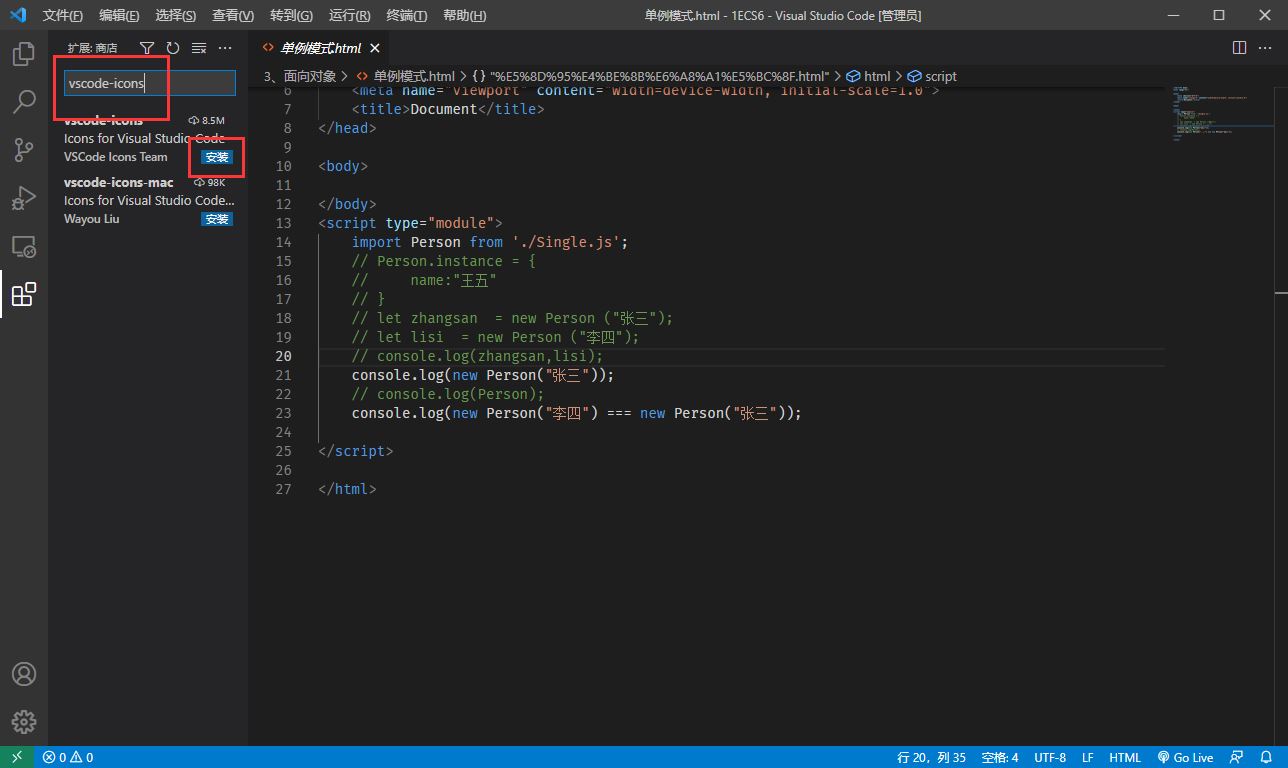Click the remote window indicator in the status bar

tap(17, 757)
